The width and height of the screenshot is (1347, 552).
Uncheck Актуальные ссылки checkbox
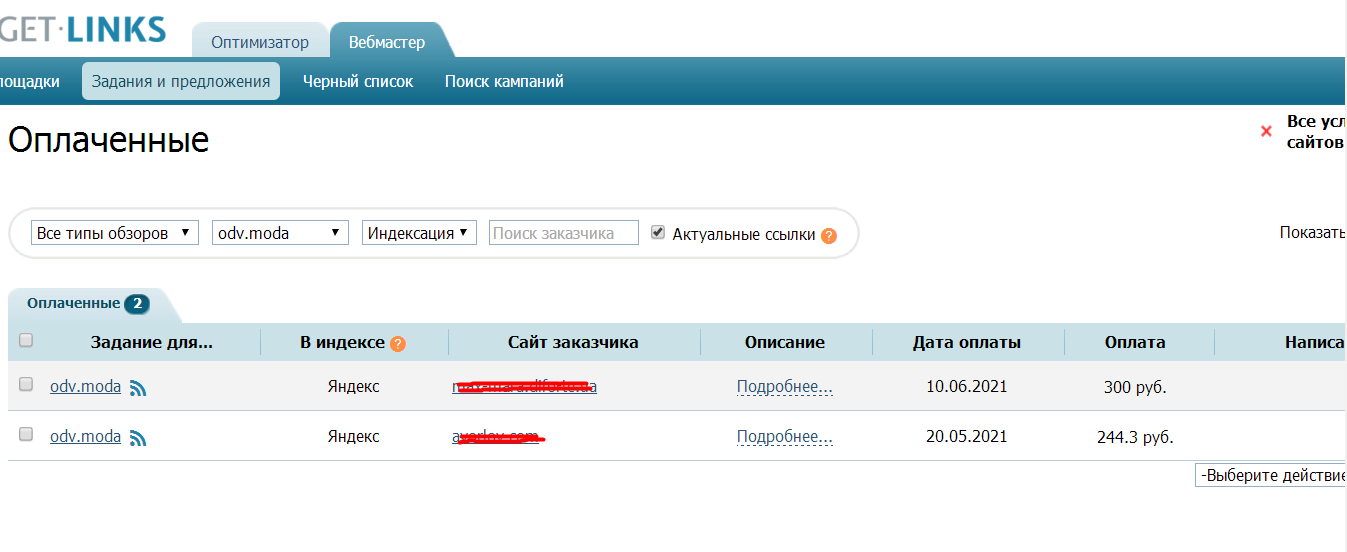(657, 232)
